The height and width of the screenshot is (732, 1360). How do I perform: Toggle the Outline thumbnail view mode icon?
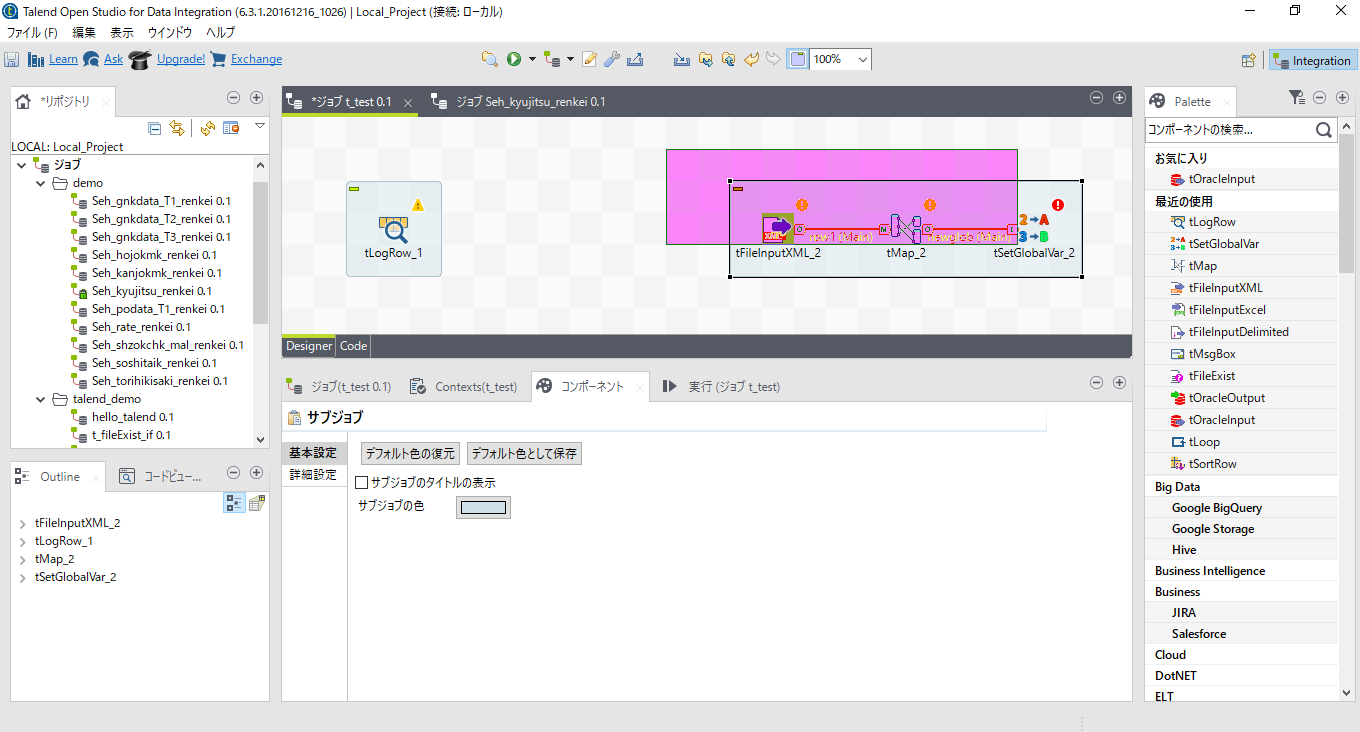pos(257,503)
